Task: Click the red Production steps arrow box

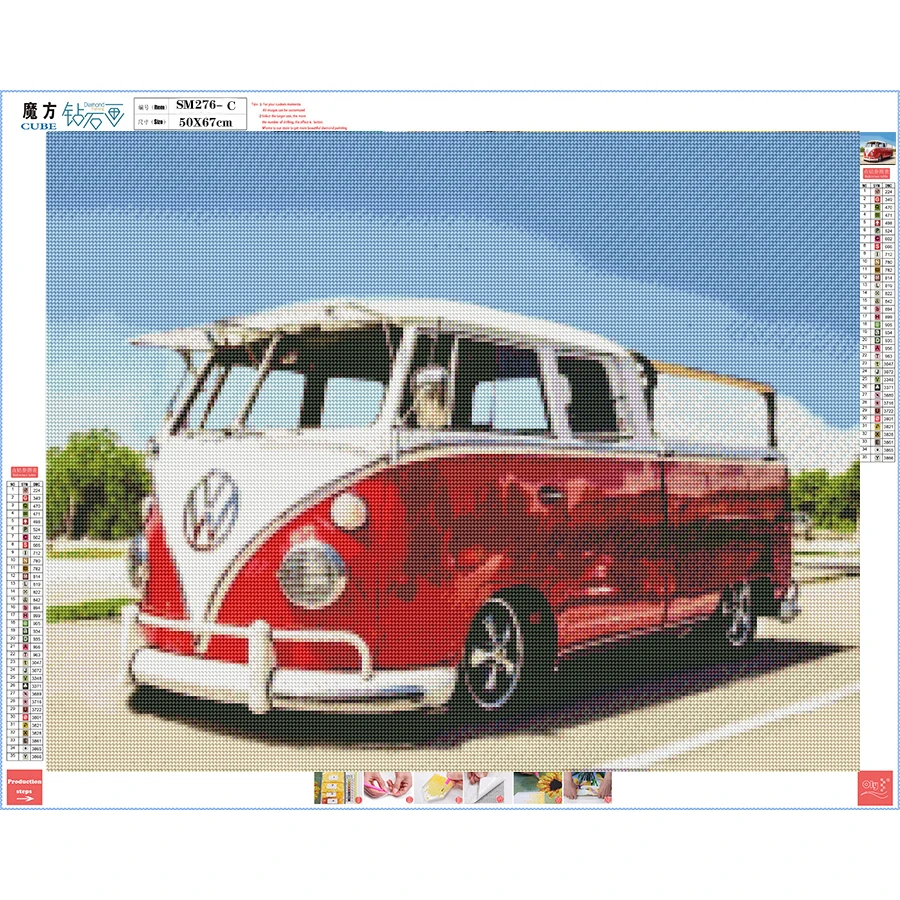Action: point(24,787)
